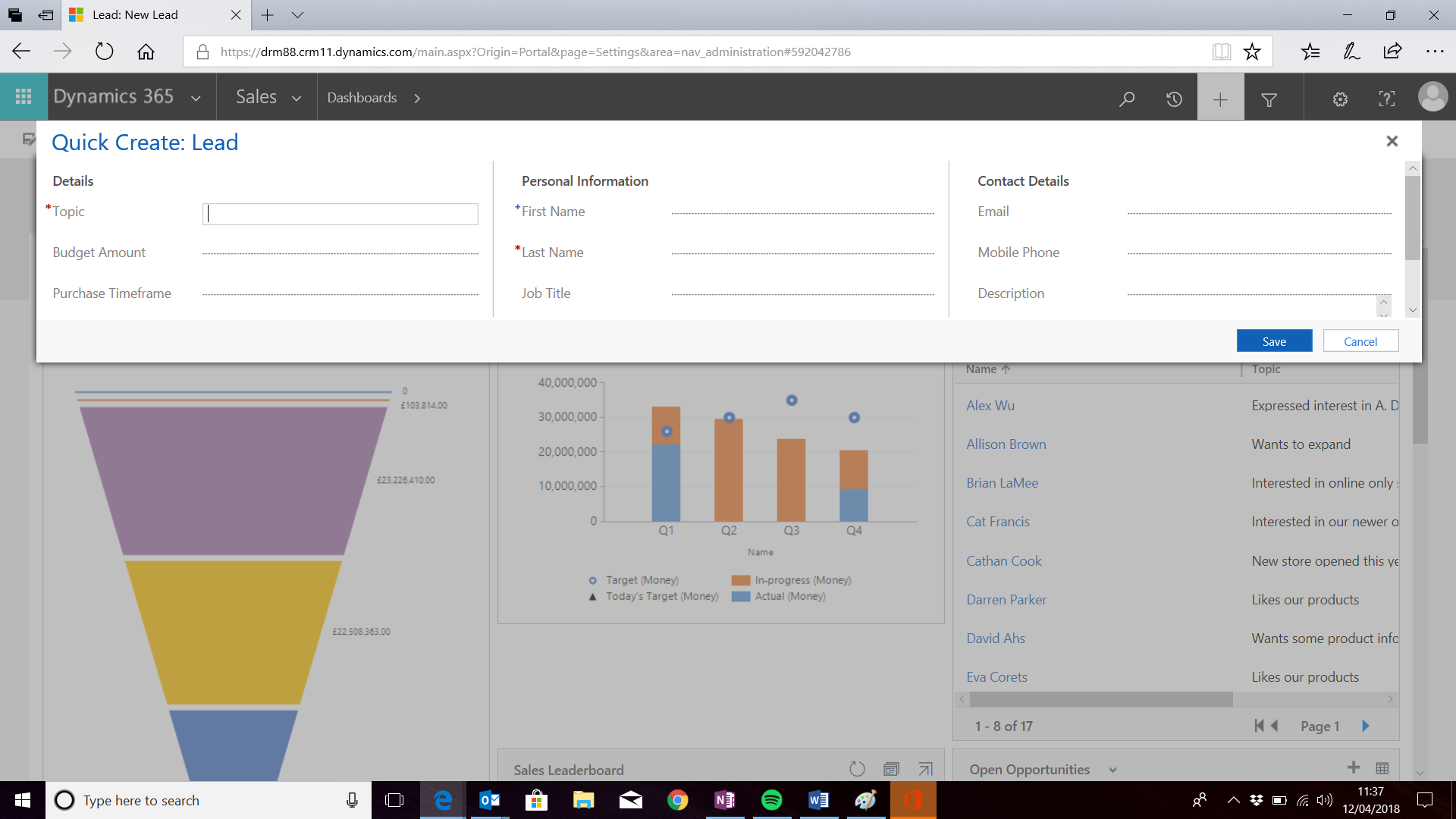The width and height of the screenshot is (1456, 819).
Task: Click the First Name field
Action: coord(802,212)
